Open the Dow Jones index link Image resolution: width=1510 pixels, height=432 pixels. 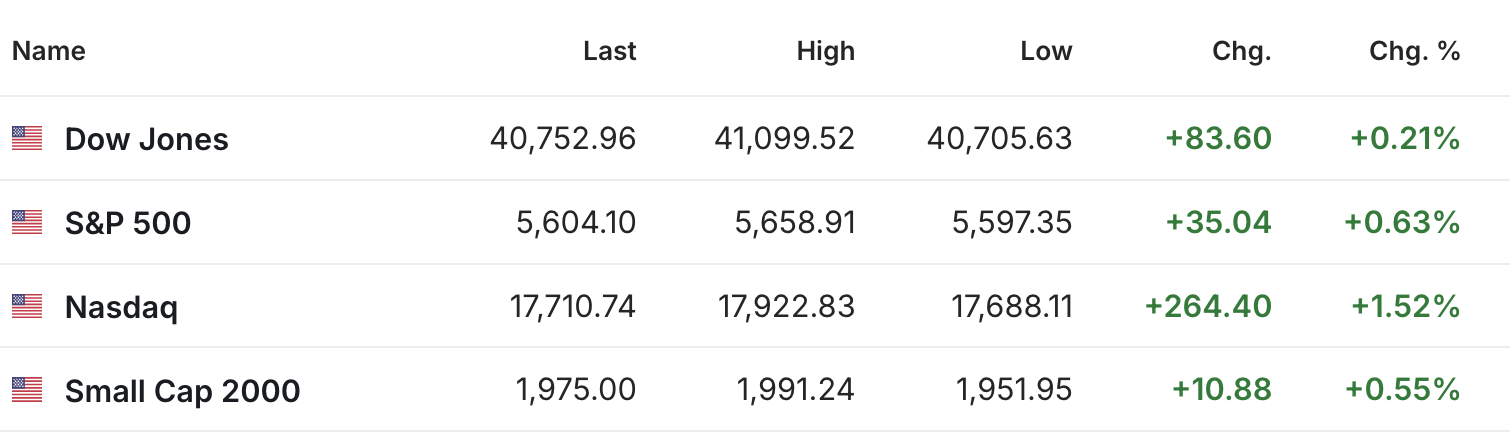(x=147, y=139)
